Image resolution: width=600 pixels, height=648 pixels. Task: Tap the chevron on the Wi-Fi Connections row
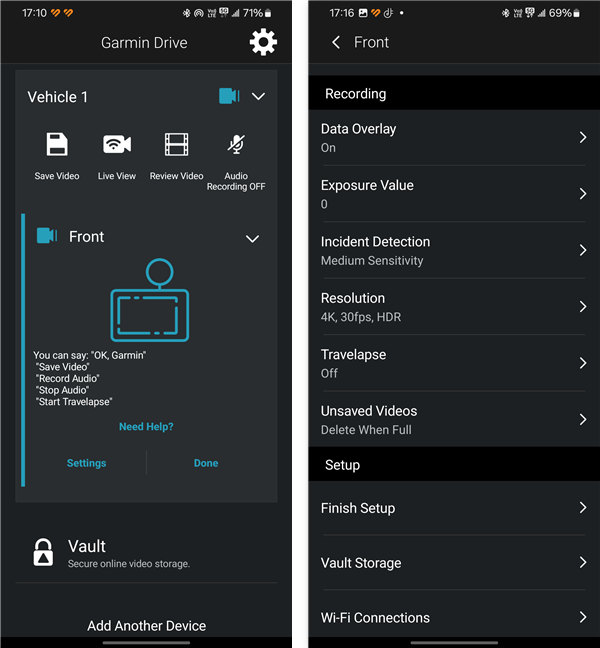[x=583, y=617]
